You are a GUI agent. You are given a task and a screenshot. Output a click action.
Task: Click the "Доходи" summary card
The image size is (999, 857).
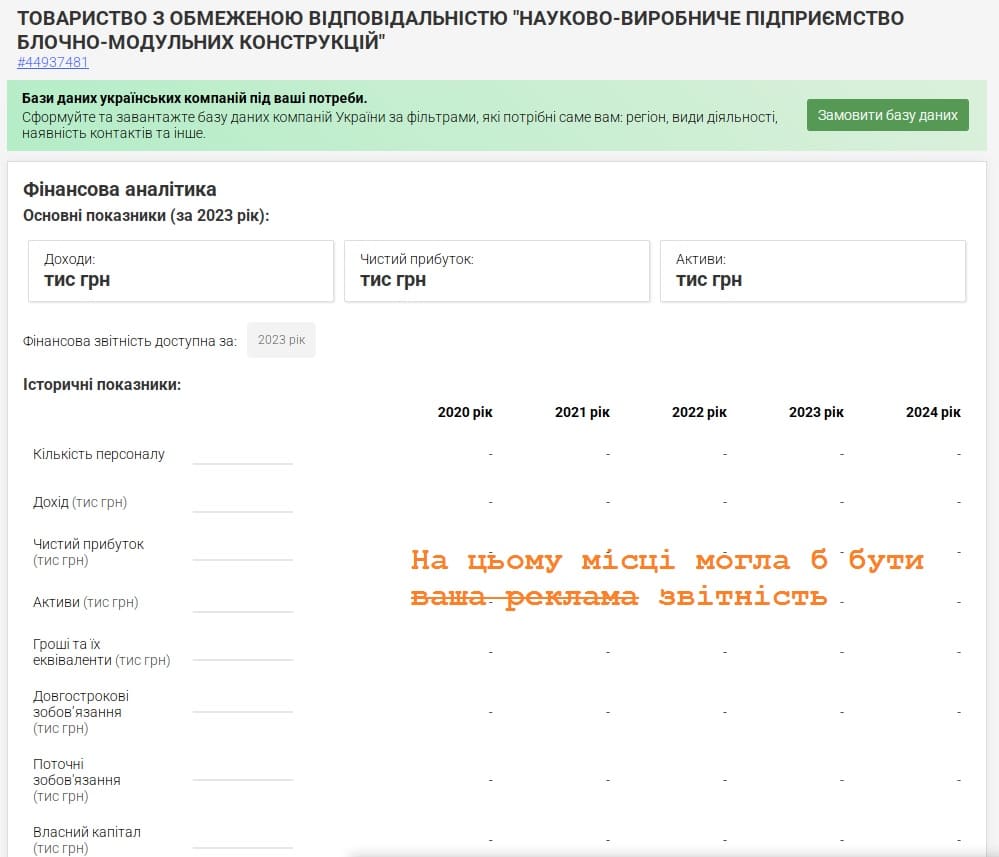(x=180, y=270)
